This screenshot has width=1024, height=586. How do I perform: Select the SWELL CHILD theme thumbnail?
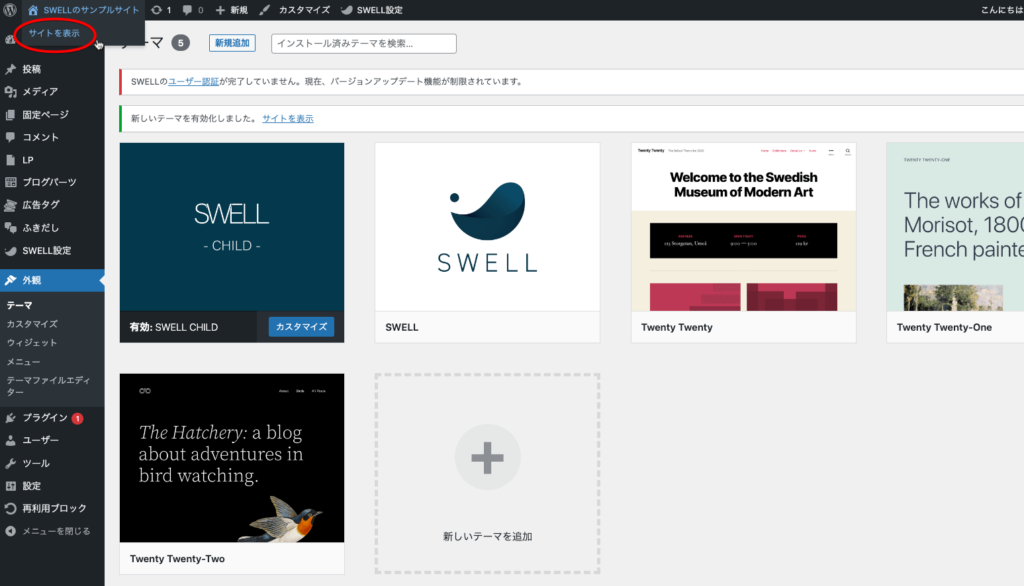(x=232, y=227)
